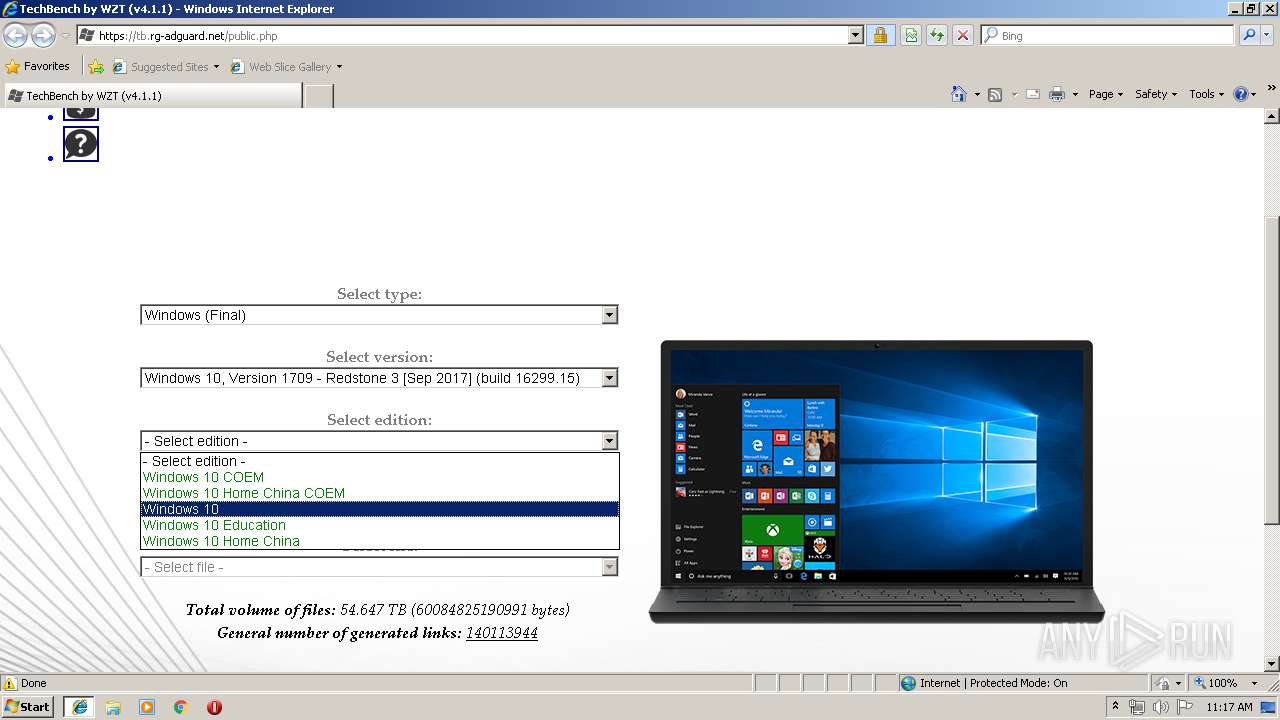Open Internet Explorer from the taskbar
Screen dimensions: 1280x720
(x=79, y=707)
